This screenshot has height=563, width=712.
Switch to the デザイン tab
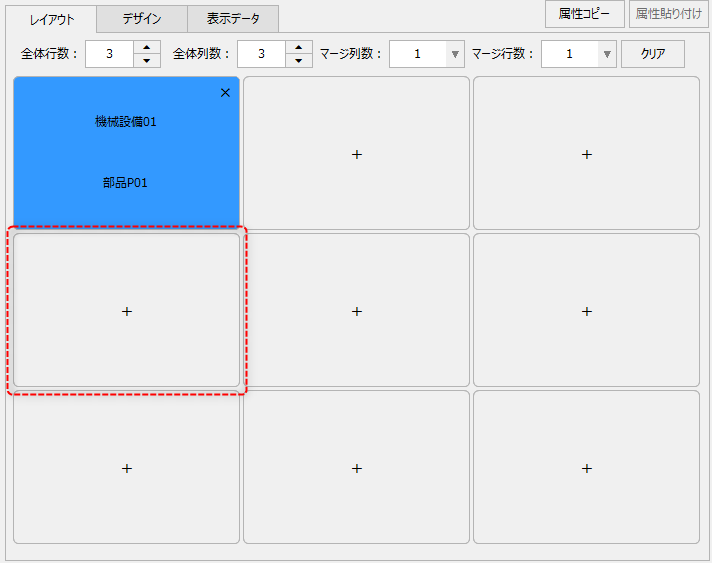tap(142, 19)
